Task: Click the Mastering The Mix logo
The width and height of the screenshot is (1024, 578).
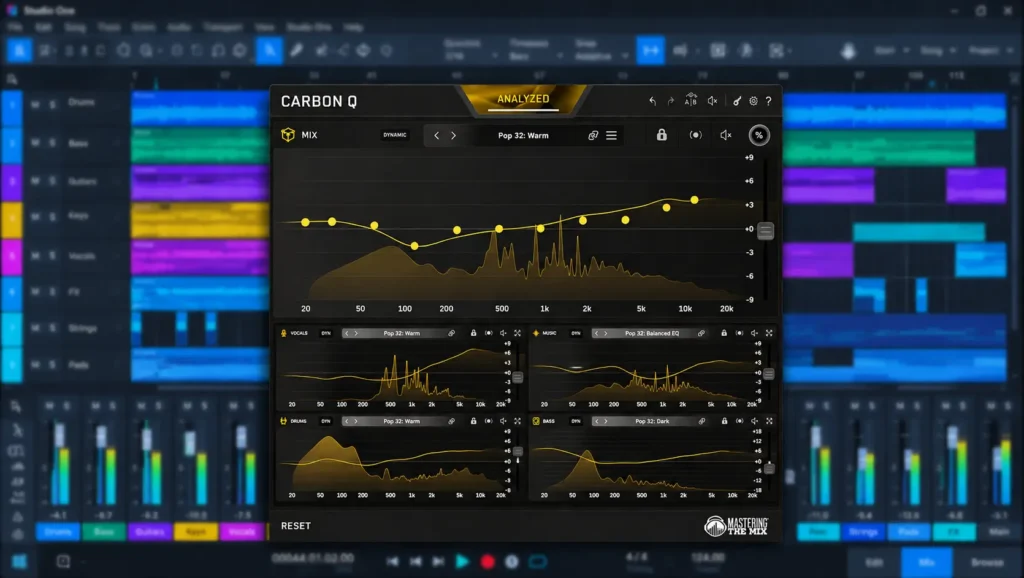Action: click(x=736, y=525)
